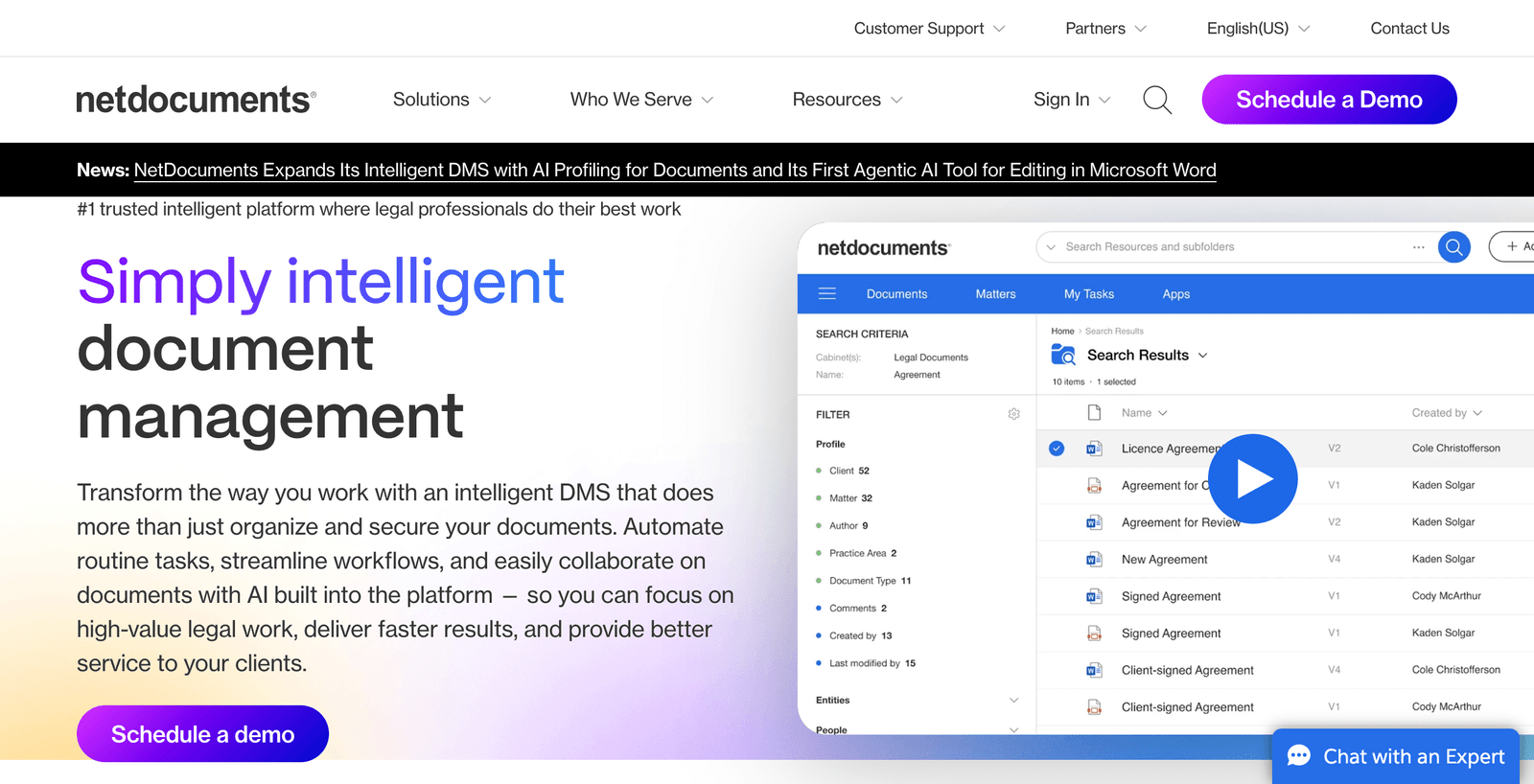Image resolution: width=1534 pixels, height=784 pixels.
Task: Expand the Customer Support dropdown
Action: click(929, 29)
